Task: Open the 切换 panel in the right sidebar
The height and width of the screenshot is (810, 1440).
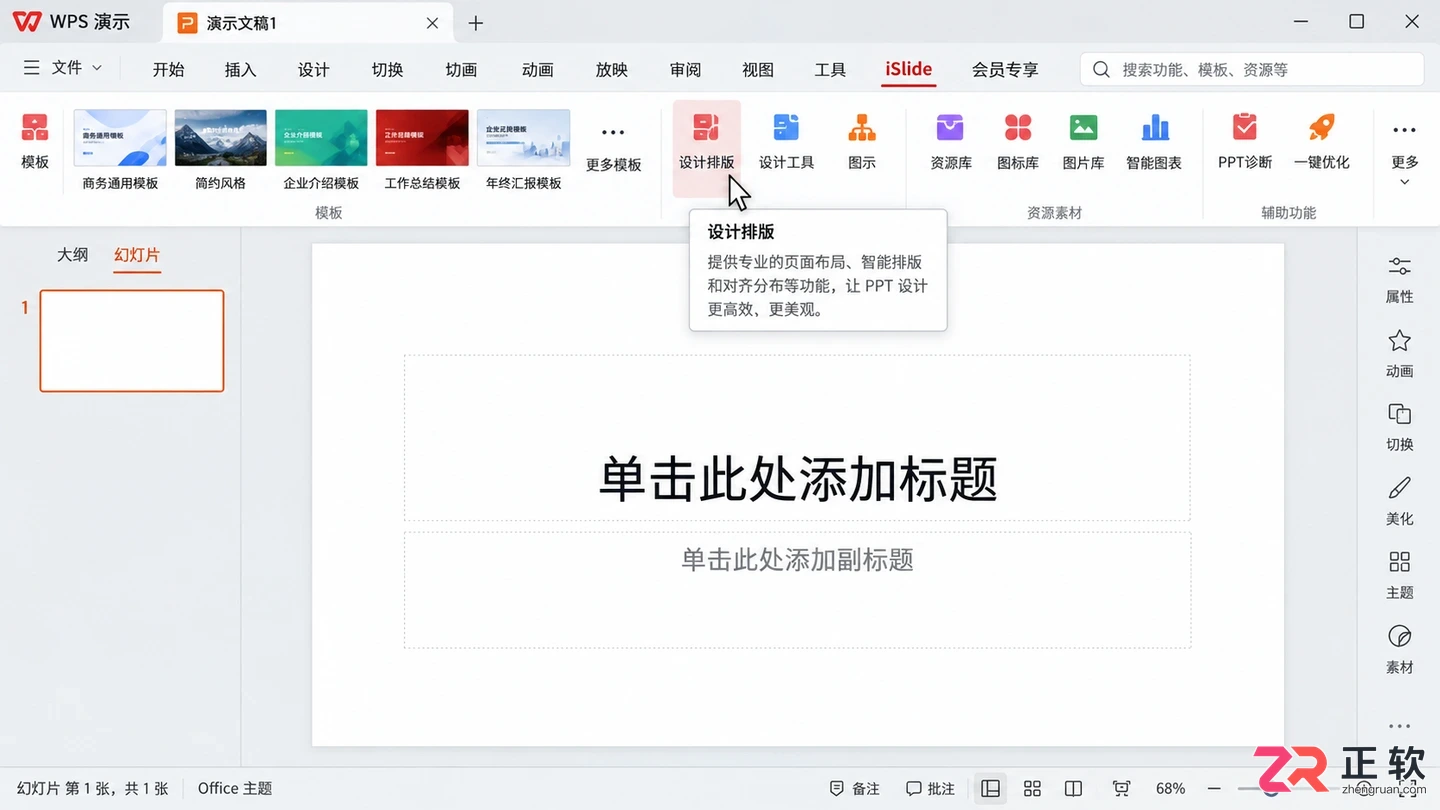Action: [x=1400, y=427]
